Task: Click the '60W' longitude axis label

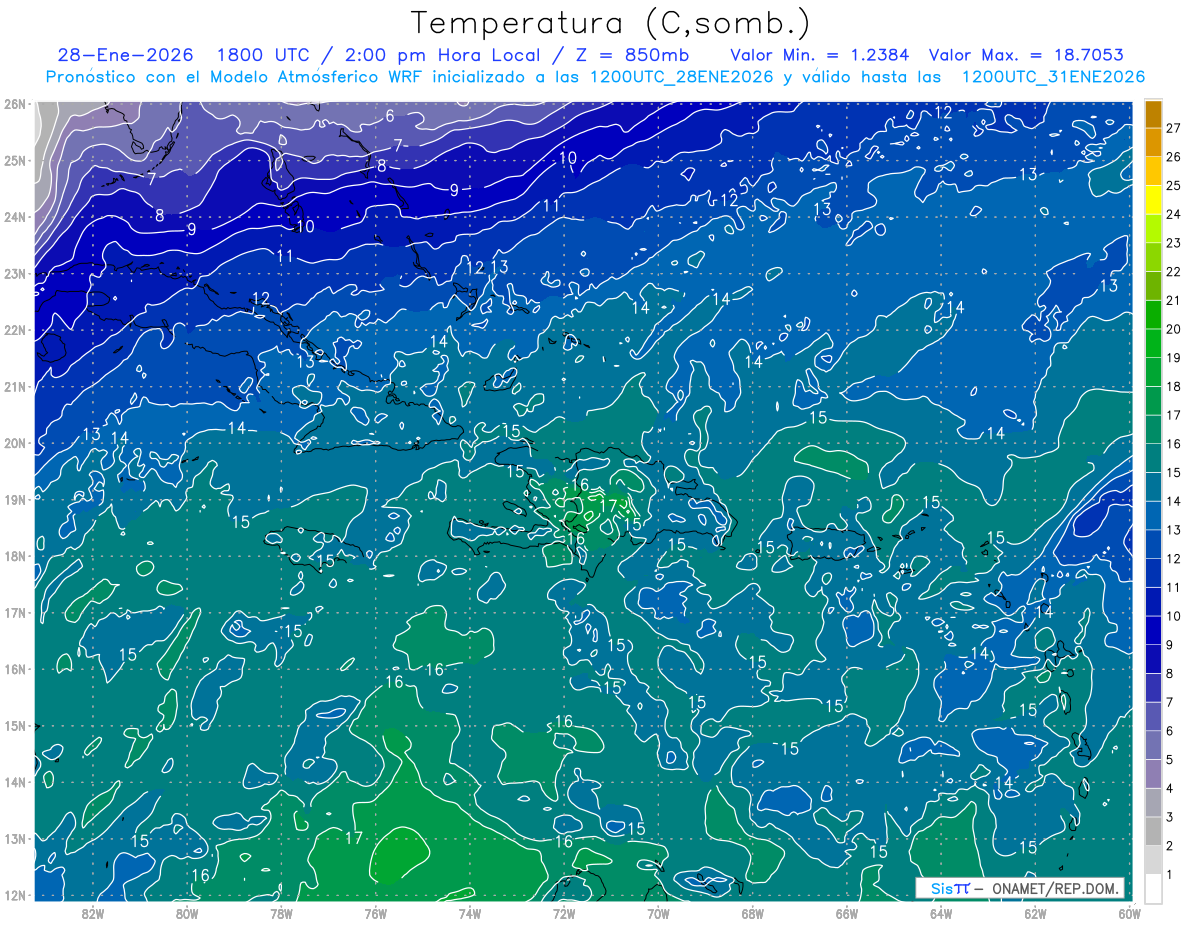Action: (1130, 912)
